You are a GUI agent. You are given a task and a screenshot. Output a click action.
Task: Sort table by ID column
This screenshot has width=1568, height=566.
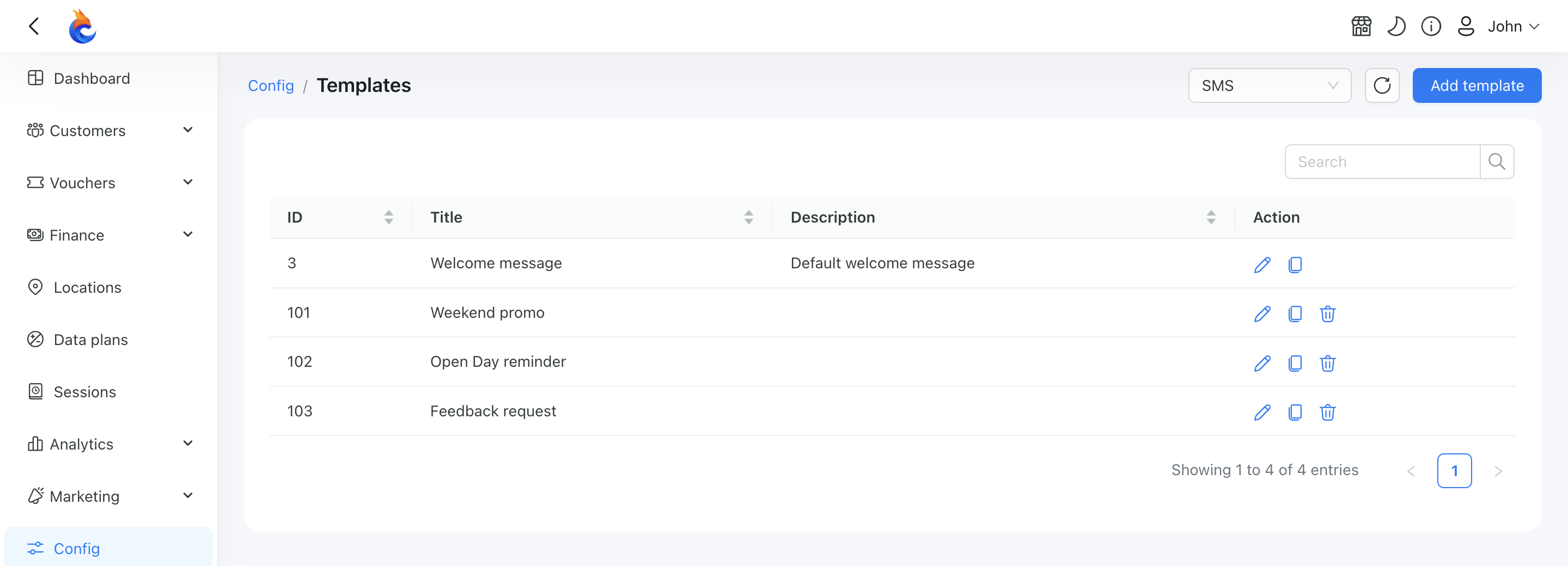pyautogui.click(x=388, y=218)
